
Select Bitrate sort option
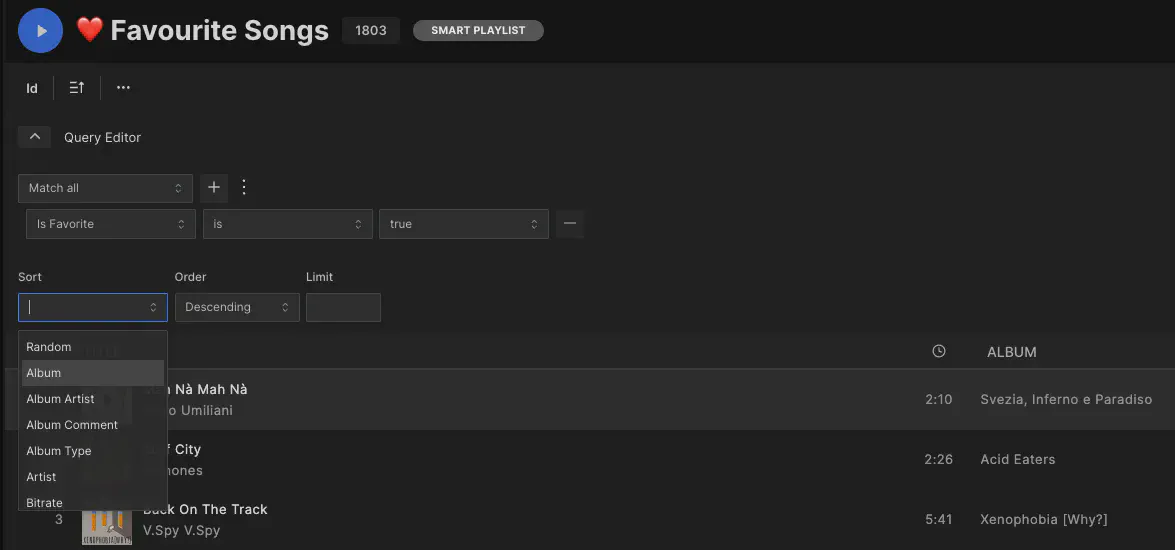(x=45, y=502)
